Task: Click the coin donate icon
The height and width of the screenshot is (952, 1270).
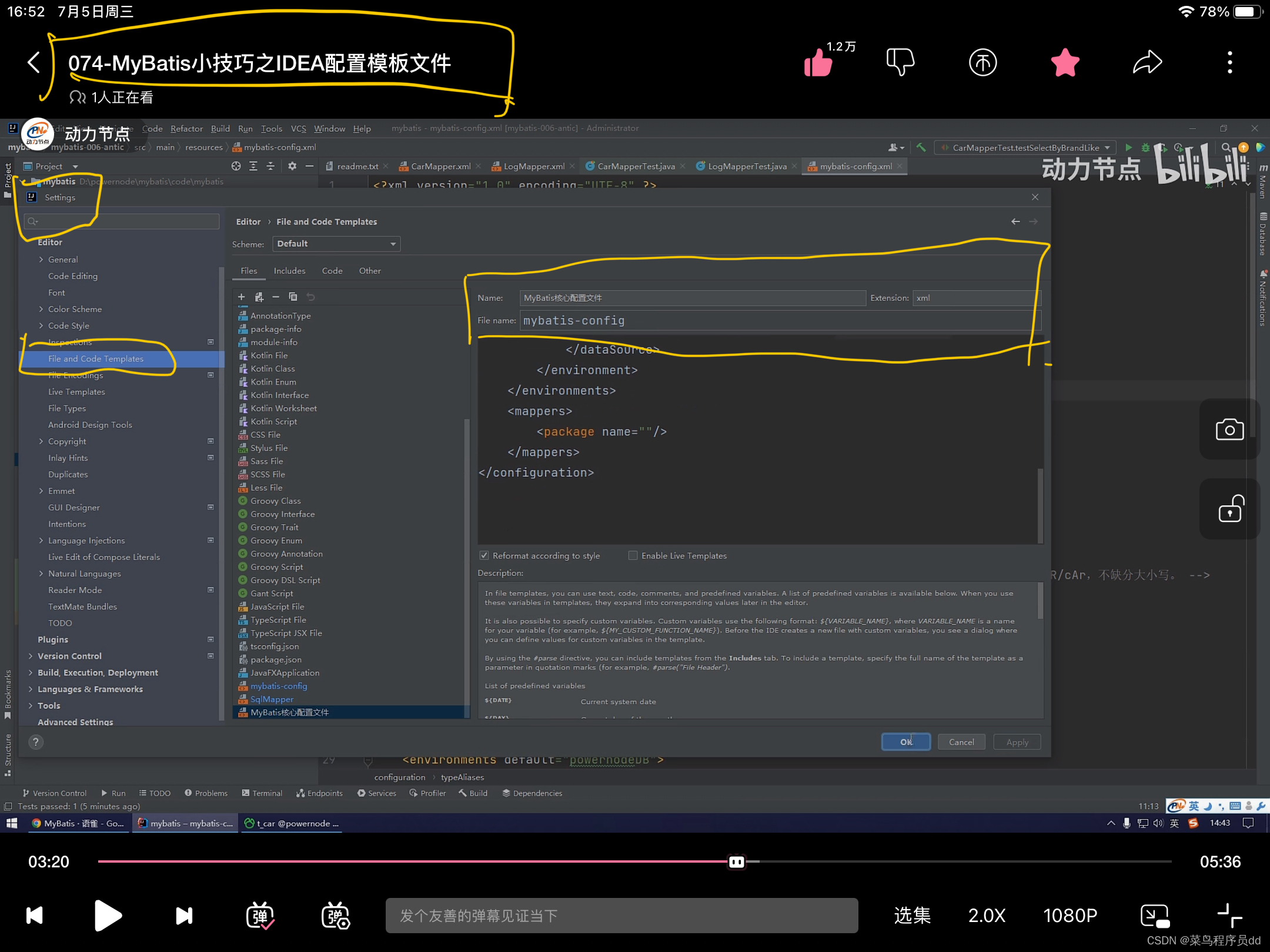Action: click(982, 63)
